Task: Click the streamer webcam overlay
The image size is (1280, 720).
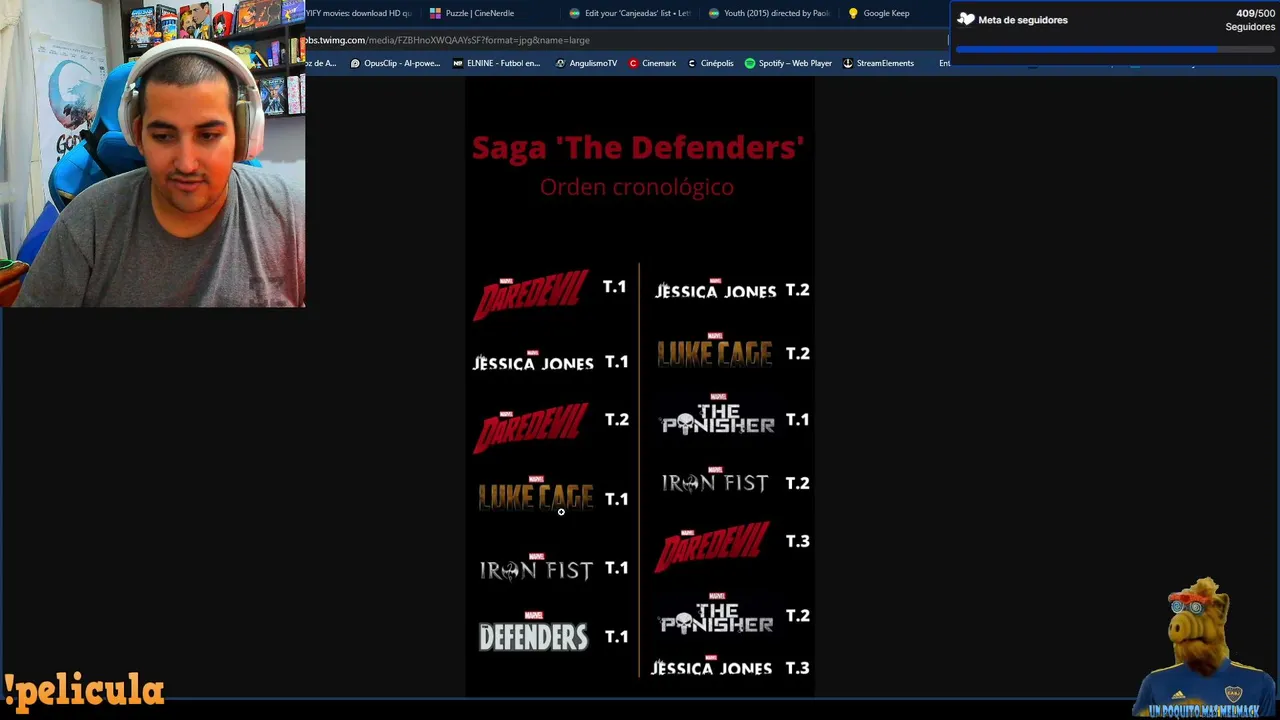Action: 152,154
